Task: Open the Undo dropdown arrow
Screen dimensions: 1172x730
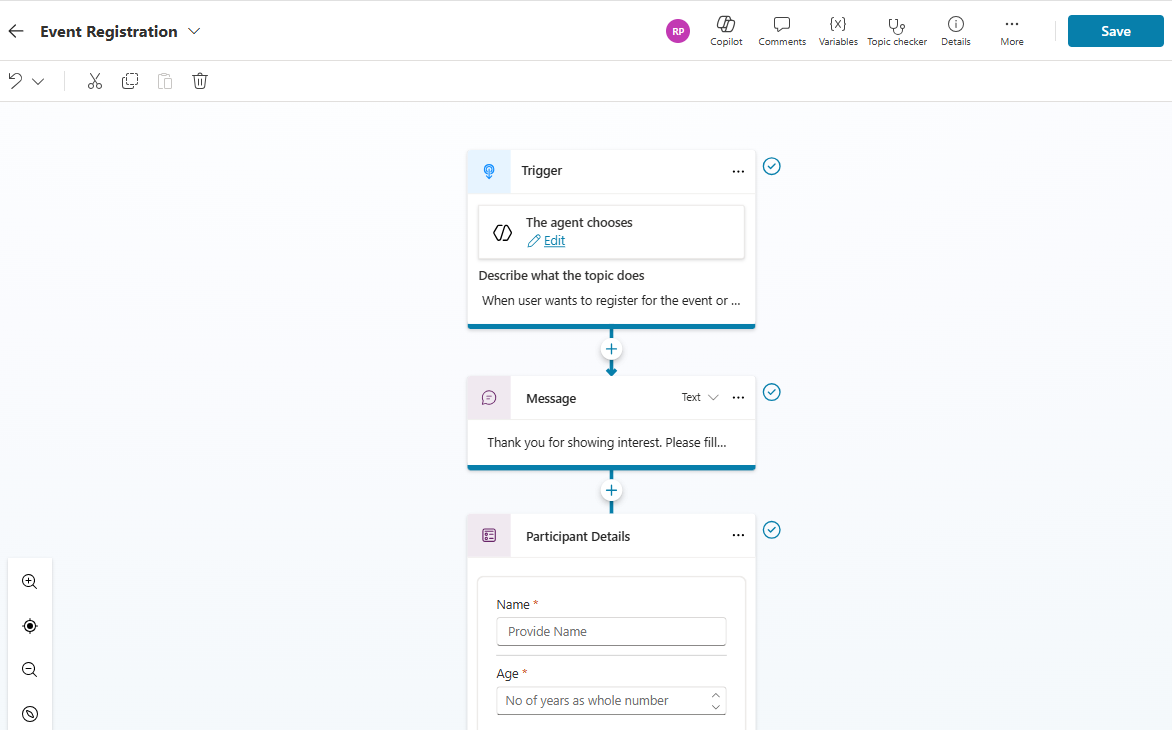Action: [38, 81]
